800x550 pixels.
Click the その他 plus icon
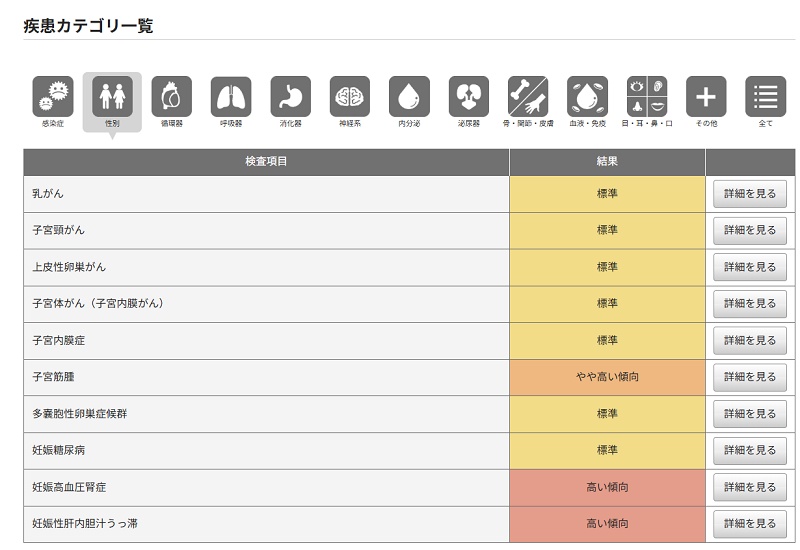tap(706, 97)
